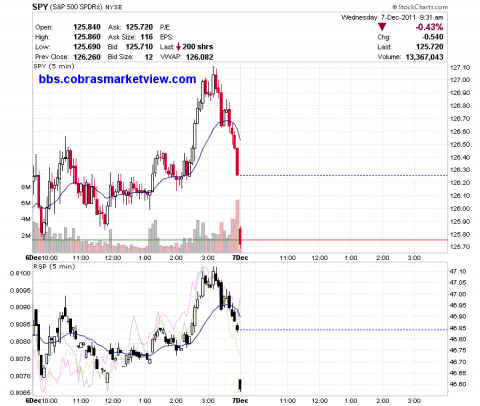Viewport: 480px width, 406px height.
Task: Click the date Wednesday 7-Dec-2011 9:31 am
Action: pos(392,17)
